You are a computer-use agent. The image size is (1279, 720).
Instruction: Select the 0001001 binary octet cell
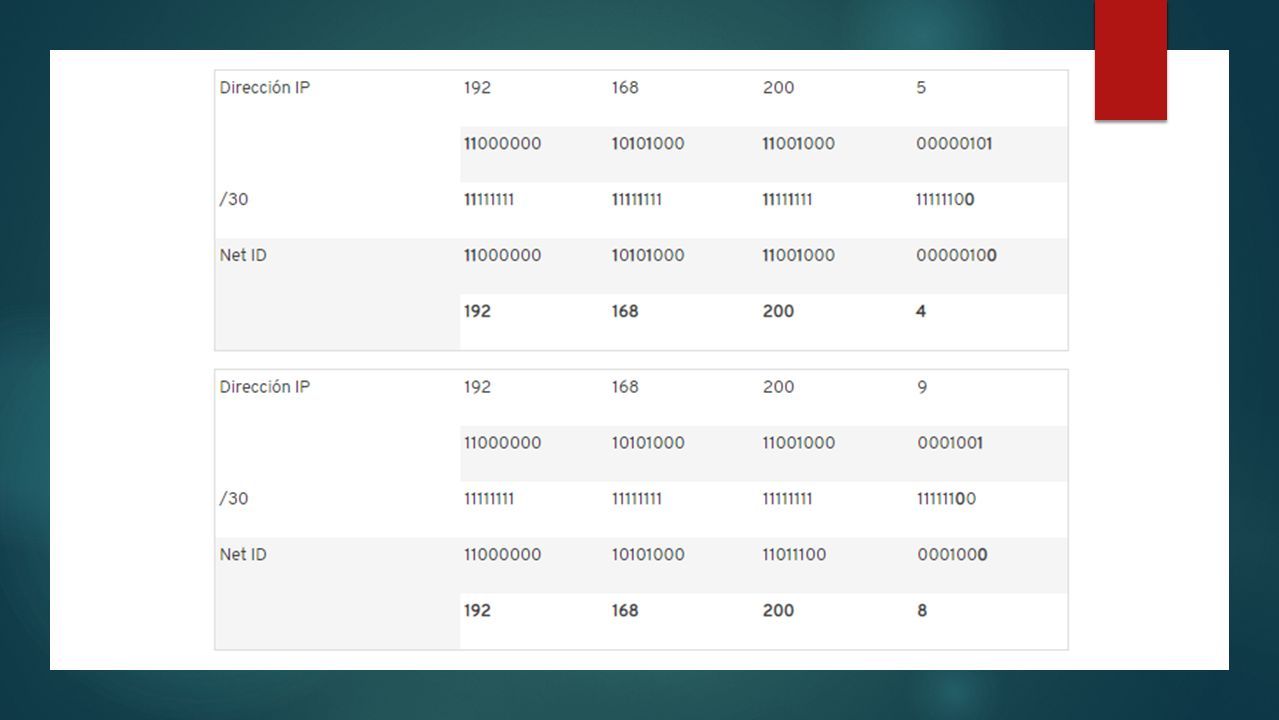point(950,443)
